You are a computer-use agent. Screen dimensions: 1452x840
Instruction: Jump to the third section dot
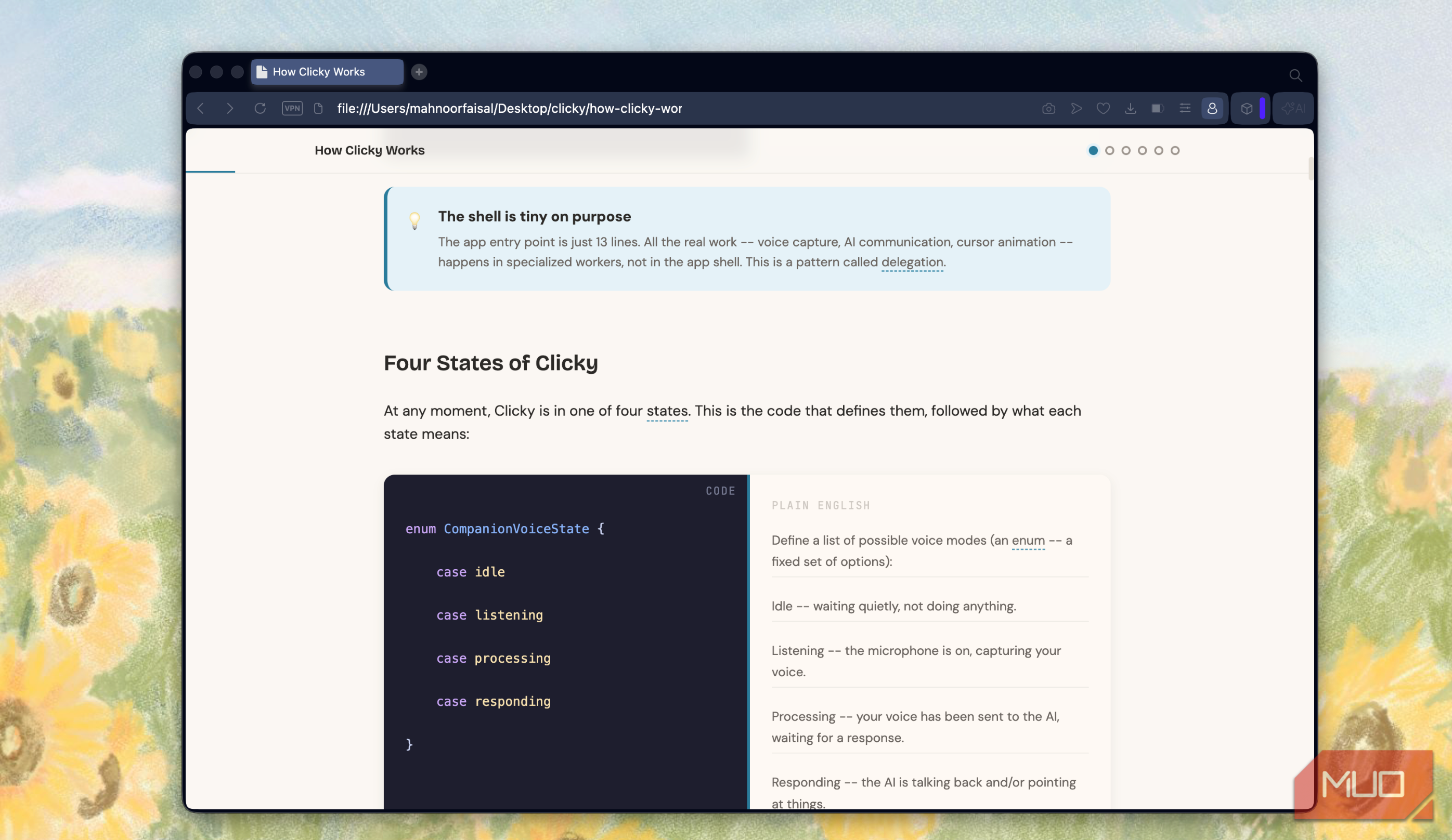tap(1125, 150)
